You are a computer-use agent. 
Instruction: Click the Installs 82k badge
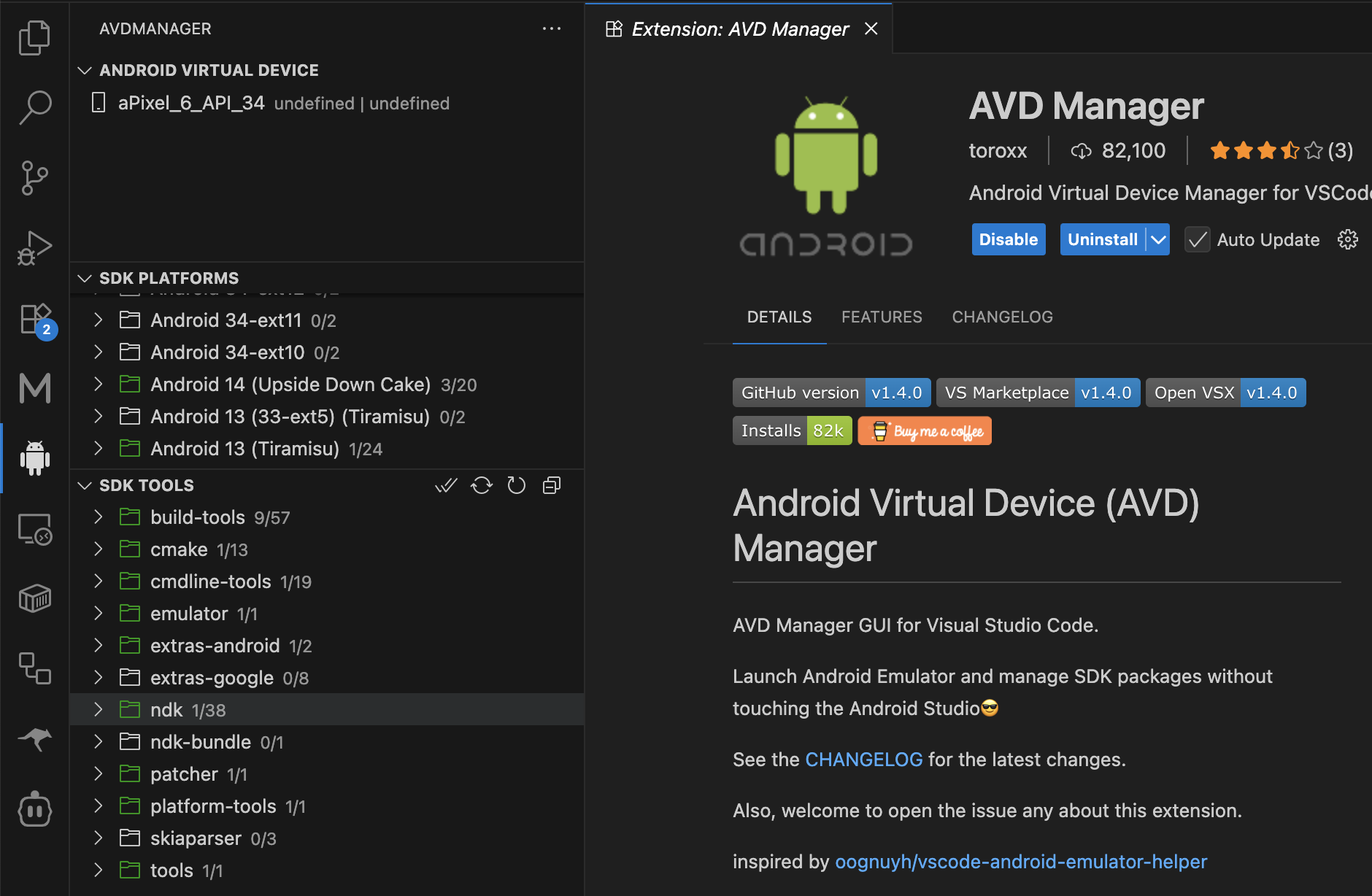coord(792,431)
